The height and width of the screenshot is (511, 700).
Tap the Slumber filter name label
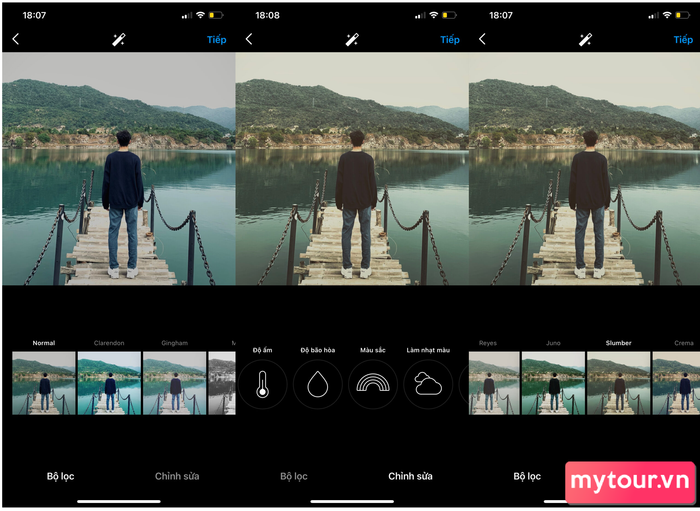pyautogui.click(x=618, y=343)
